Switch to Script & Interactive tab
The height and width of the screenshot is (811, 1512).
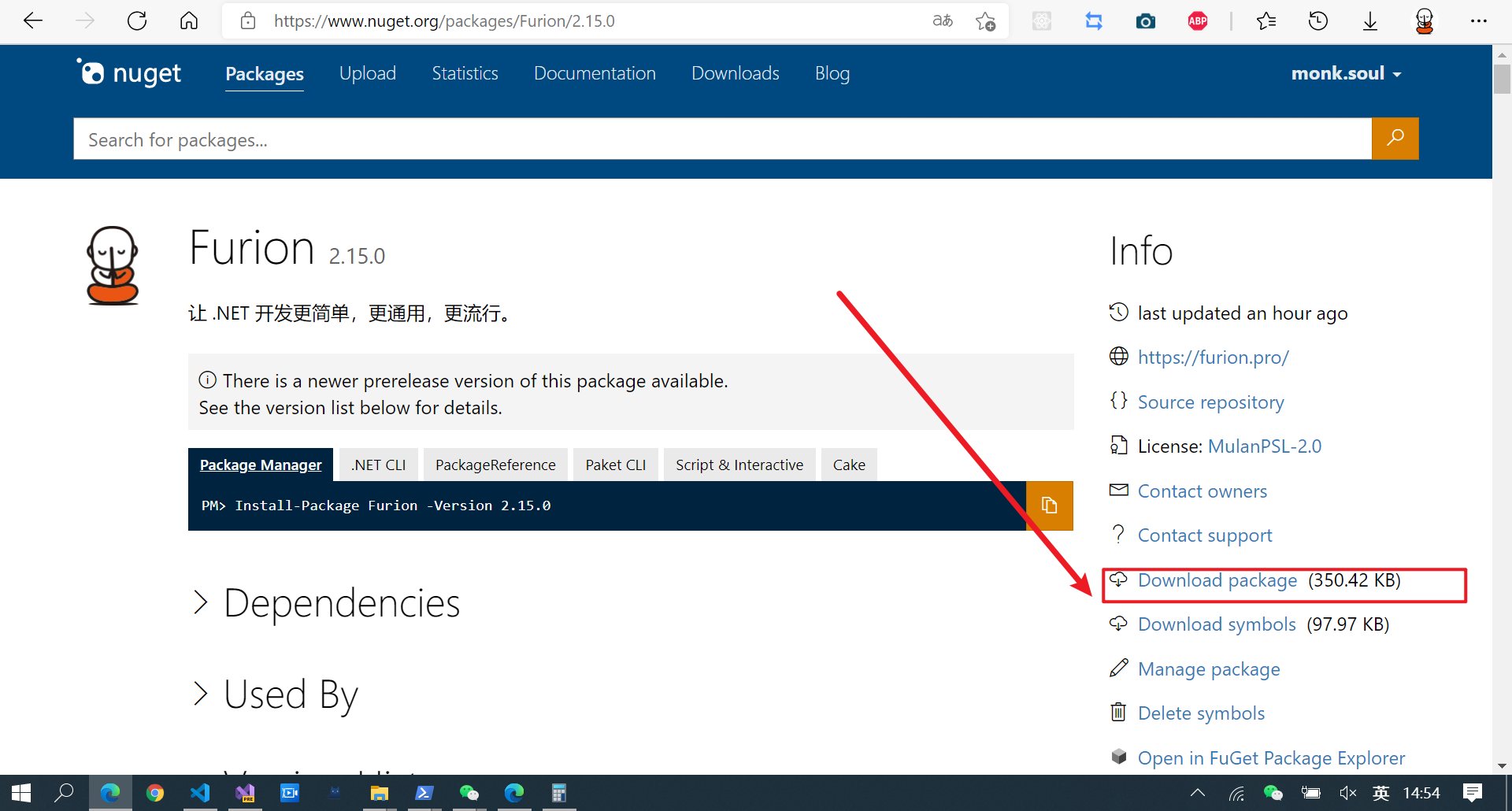point(739,465)
